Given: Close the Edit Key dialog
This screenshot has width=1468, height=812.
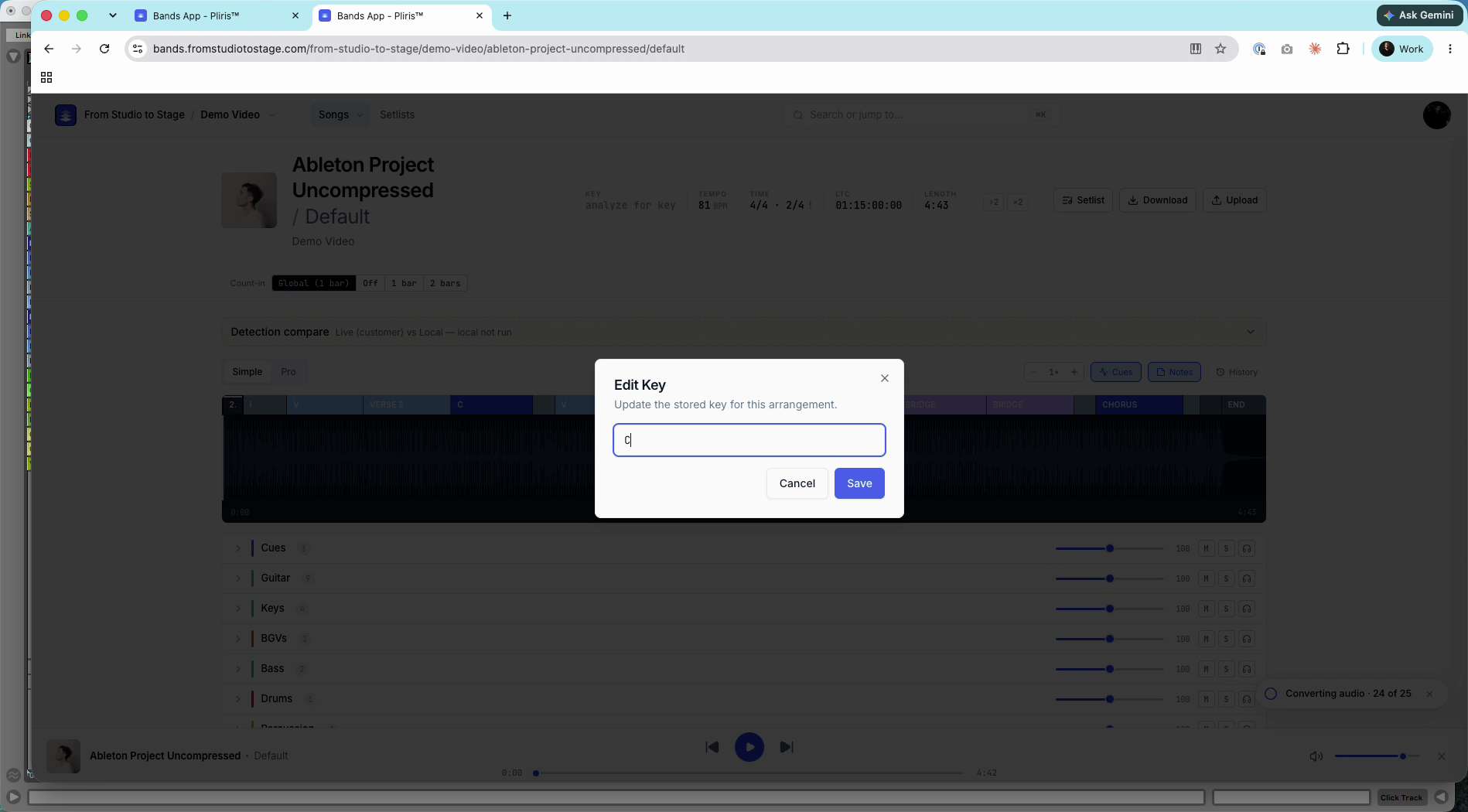Looking at the screenshot, I should coord(885,378).
